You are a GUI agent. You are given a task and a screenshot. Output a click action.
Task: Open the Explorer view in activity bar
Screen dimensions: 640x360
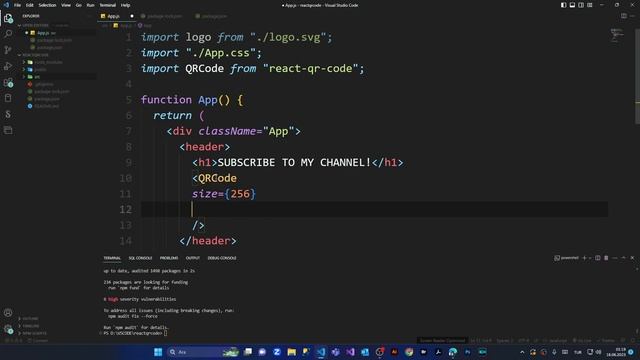coord(8,18)
